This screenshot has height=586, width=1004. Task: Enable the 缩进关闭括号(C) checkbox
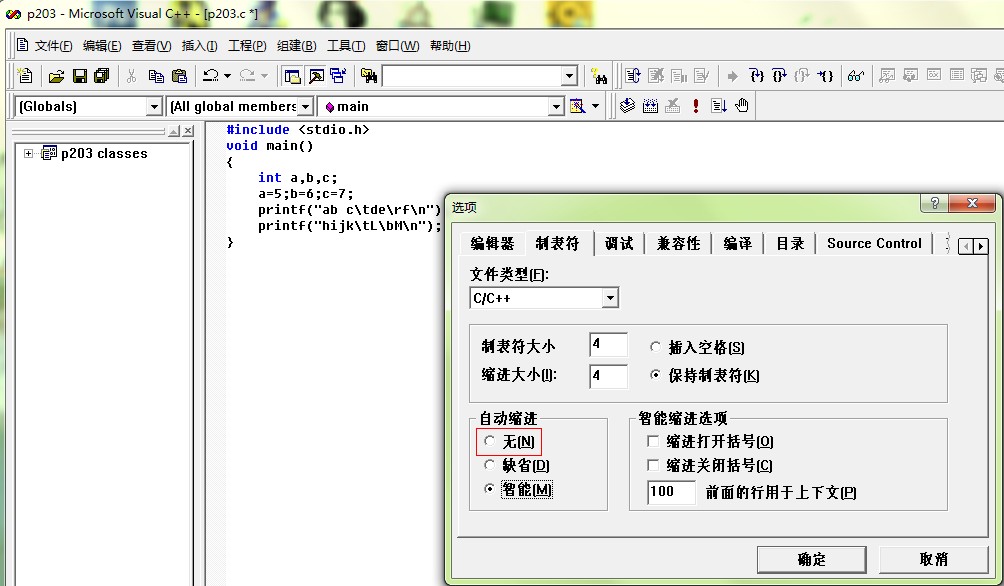pyautogui.click(x=653, y=465)
